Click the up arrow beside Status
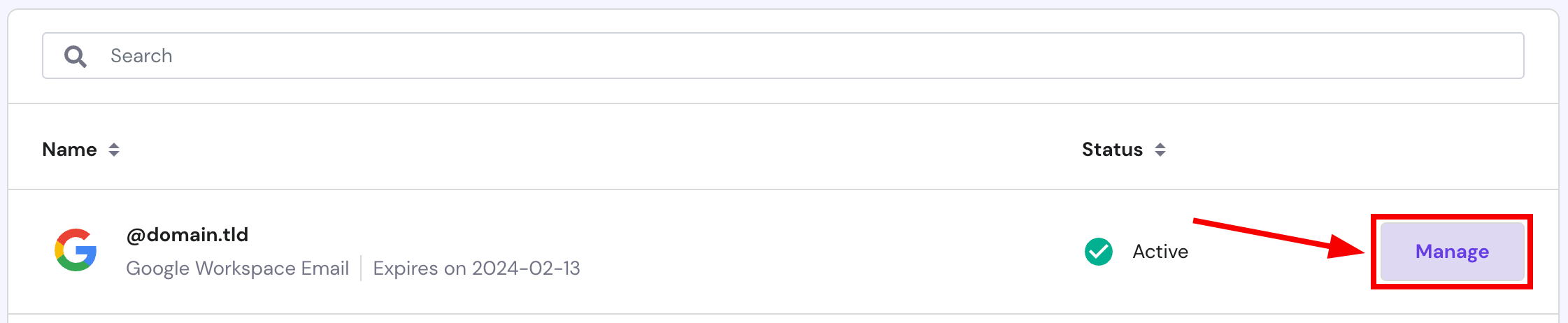Image resolution: width=1568 pixels, height=323 pixels. [x=1160, y=145]
